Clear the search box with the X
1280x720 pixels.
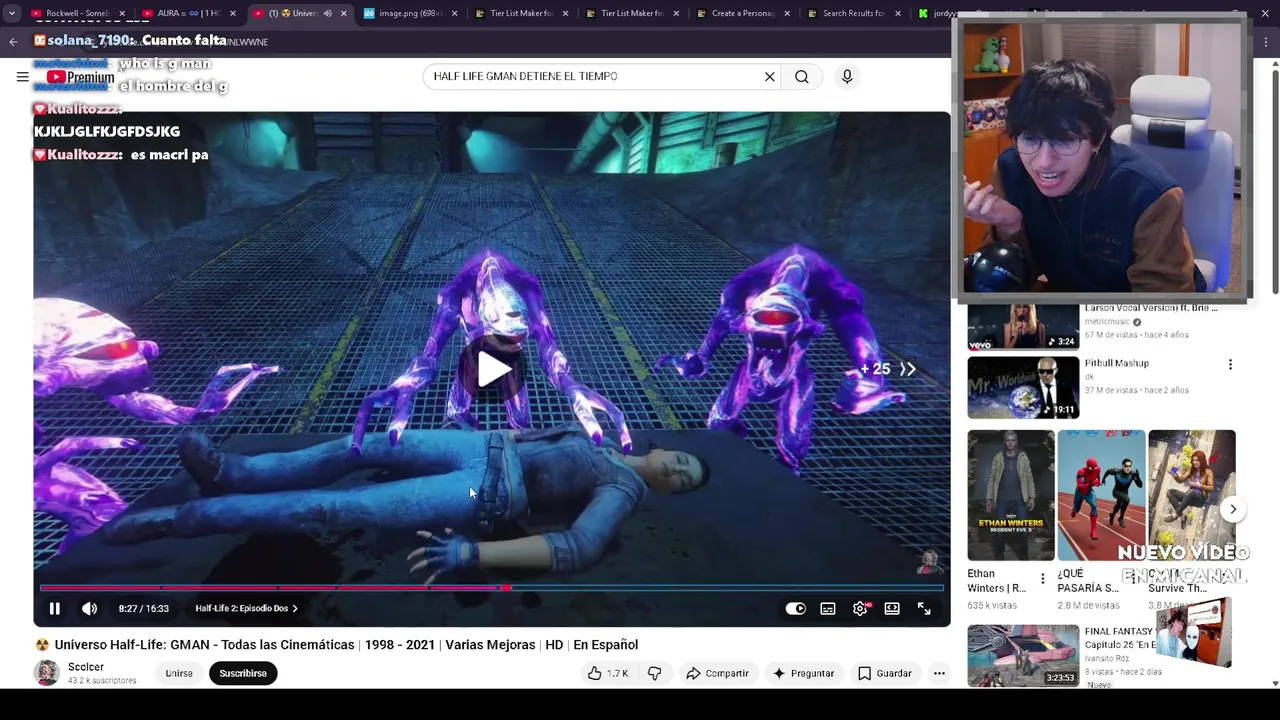pos(770,77)
